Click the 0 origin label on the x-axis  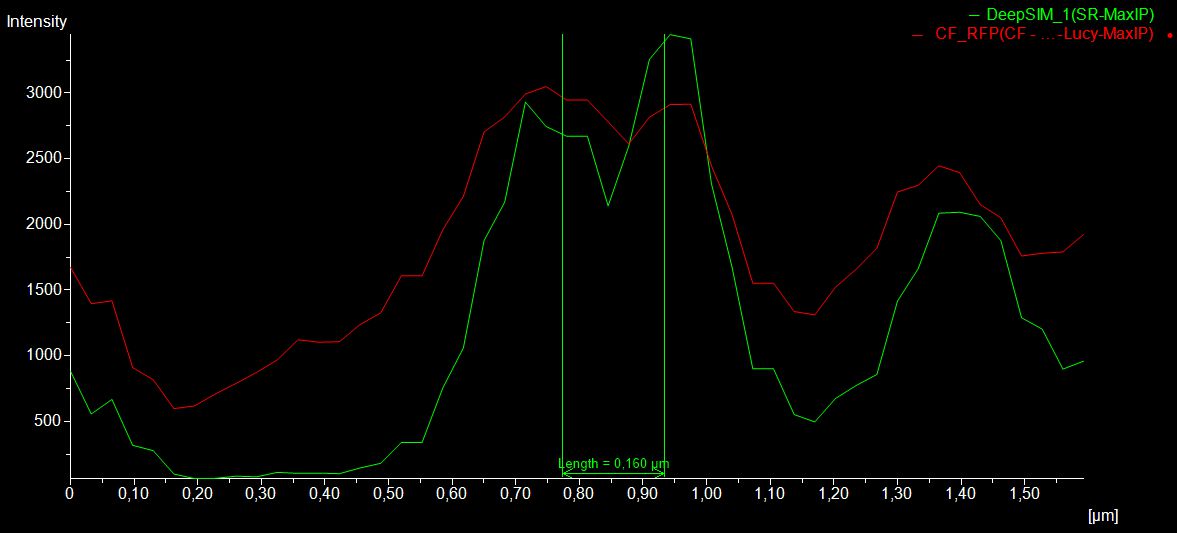[x=70, y=494]
